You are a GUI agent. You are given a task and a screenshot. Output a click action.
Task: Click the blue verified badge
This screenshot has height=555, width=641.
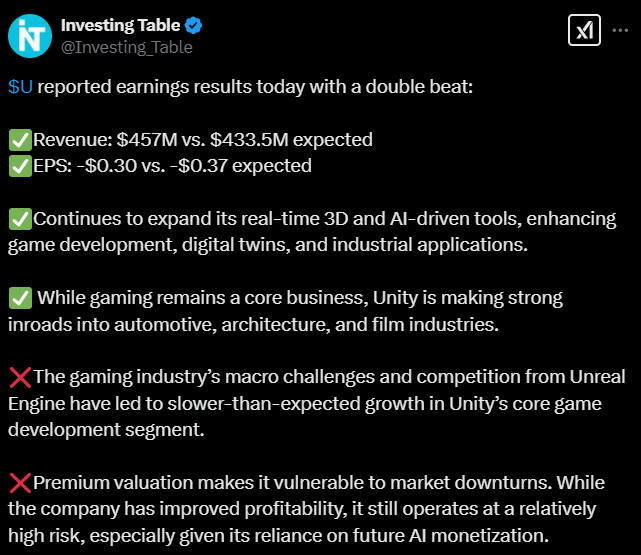[194, 25]
